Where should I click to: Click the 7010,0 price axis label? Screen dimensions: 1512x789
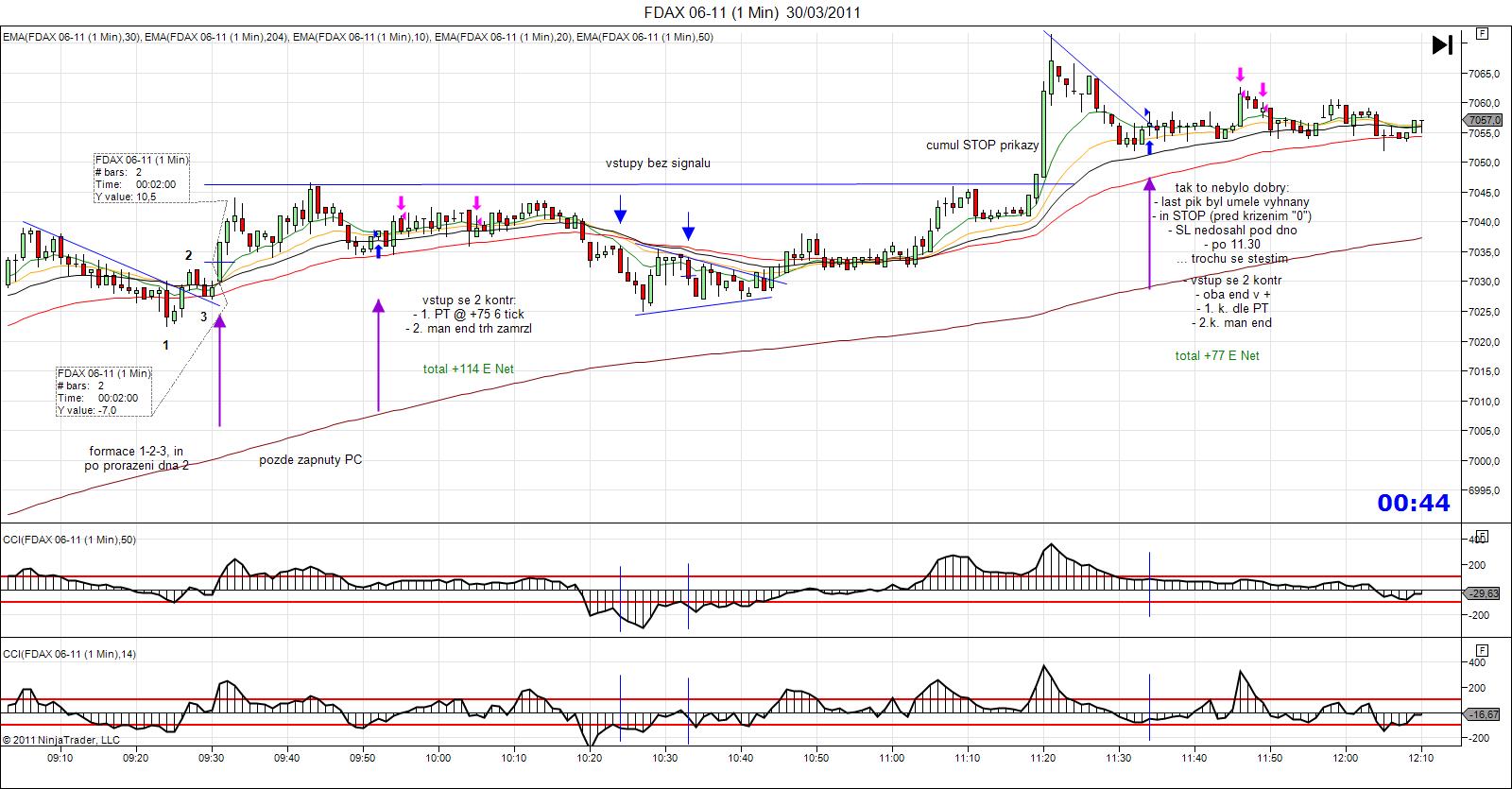[1486, 402]
